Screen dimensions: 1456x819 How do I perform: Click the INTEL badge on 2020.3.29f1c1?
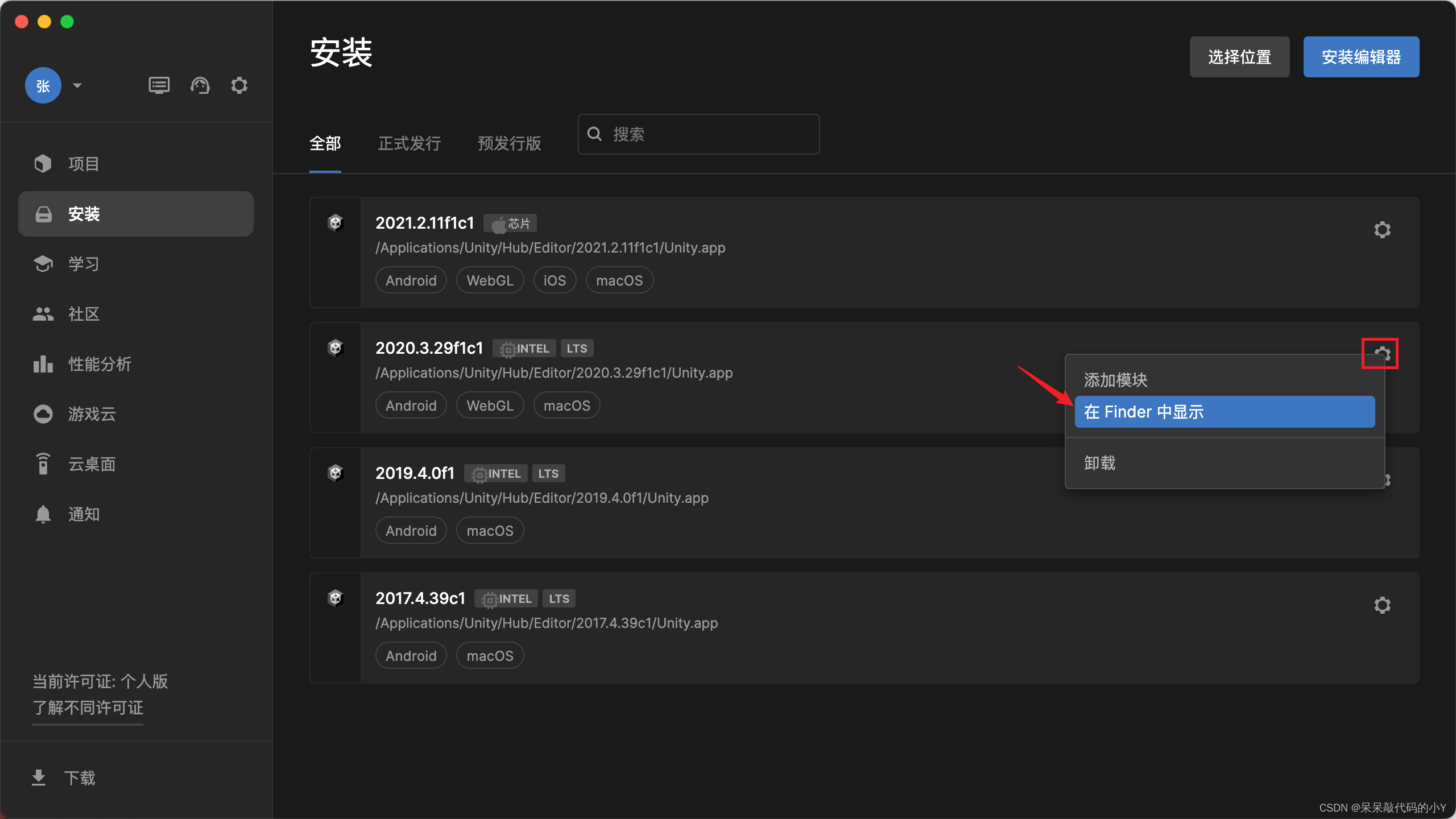tap(524, 349)
